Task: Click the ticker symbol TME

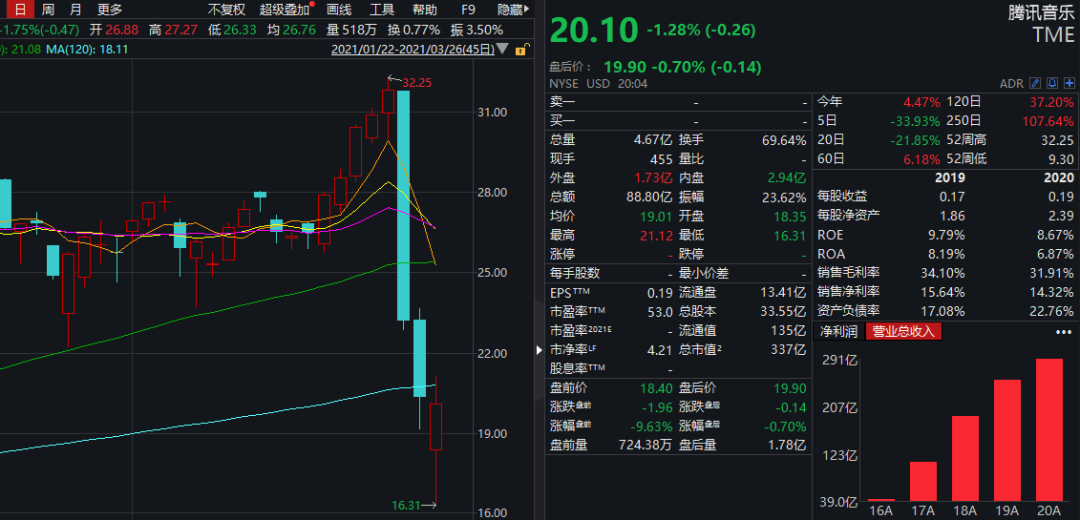Action: (1052, 34)
